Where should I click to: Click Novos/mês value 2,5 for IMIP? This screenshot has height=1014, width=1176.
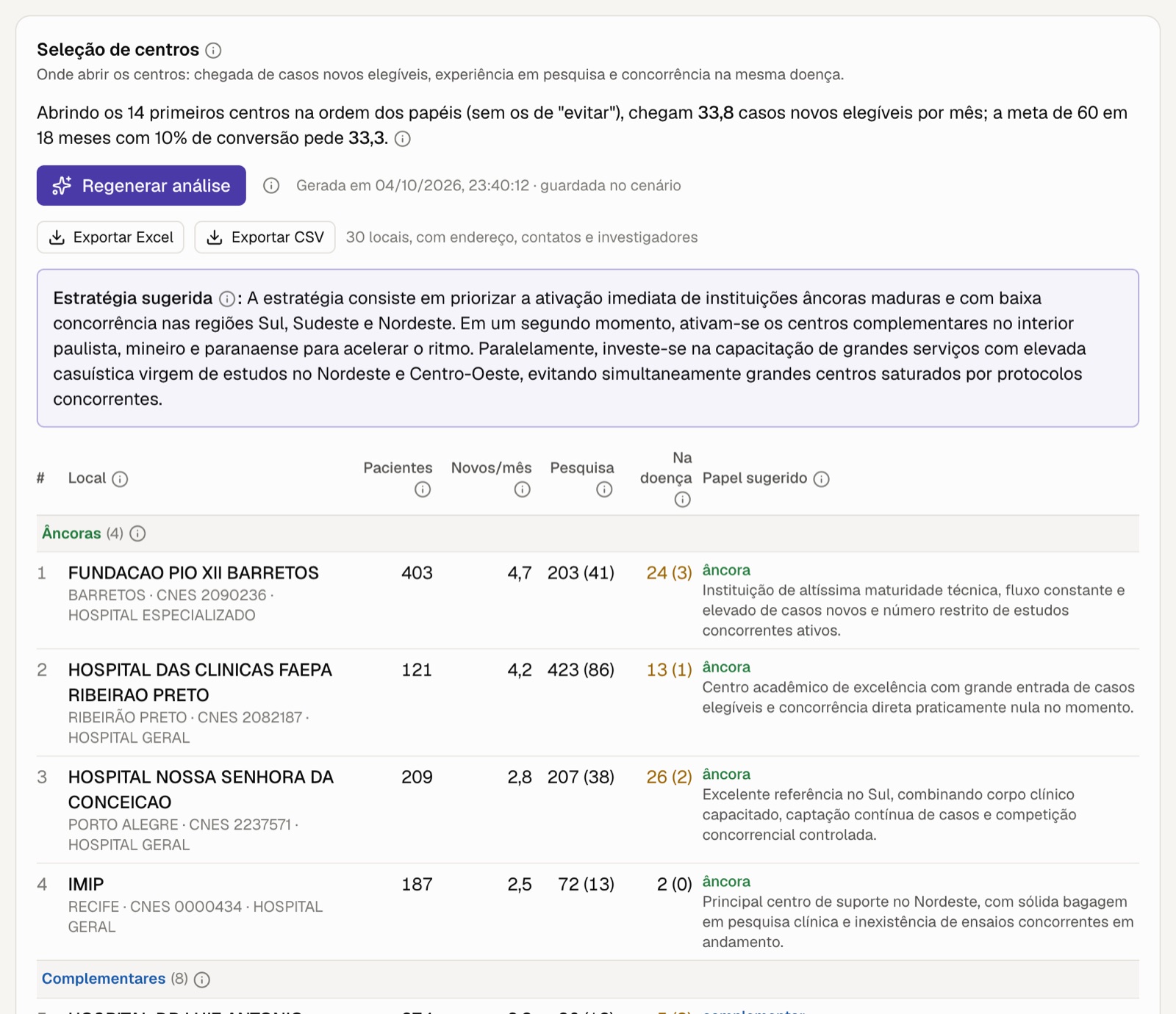tap(520, 885)
